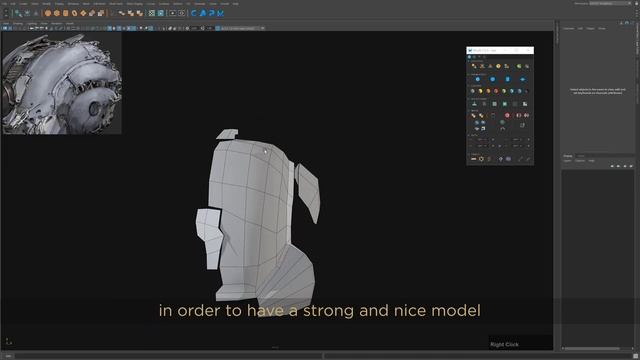The image size is (640, 360).
Task: Click first yellow icon in tool window's top row
Action: pyautogui.click(x=474, y=66)
